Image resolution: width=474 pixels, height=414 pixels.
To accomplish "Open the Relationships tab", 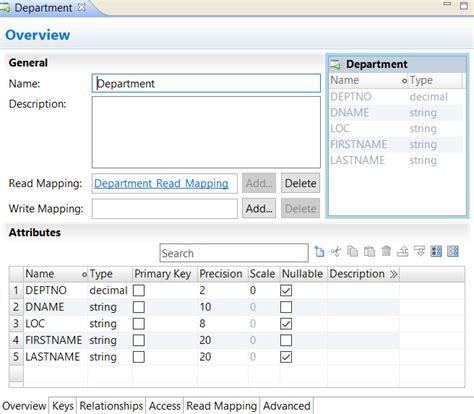I will [x=111, y=406].
